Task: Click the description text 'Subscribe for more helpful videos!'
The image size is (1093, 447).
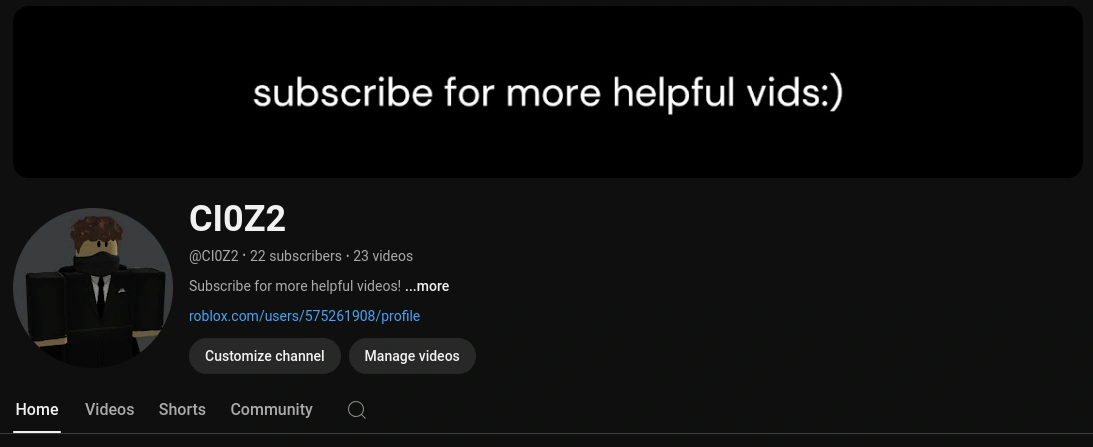Action: coord(295,286)
